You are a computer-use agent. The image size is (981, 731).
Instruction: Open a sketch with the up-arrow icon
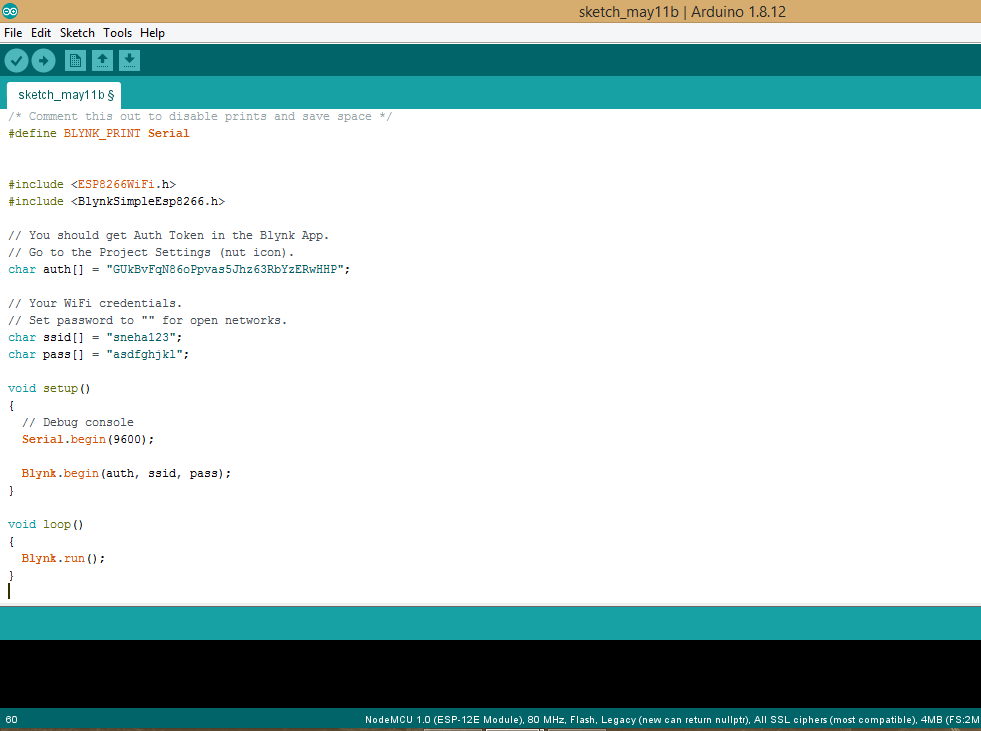[x=103, y=61]
